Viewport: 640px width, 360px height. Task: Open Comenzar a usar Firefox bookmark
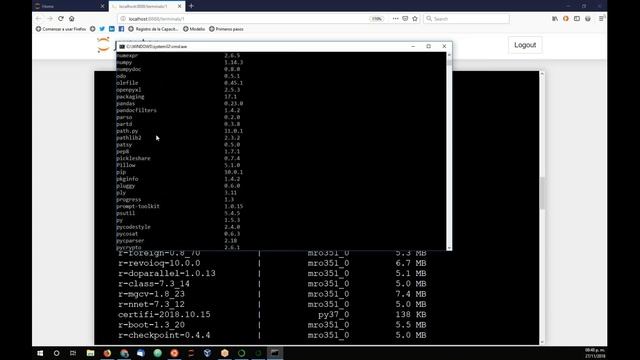[x=61, y=29]
